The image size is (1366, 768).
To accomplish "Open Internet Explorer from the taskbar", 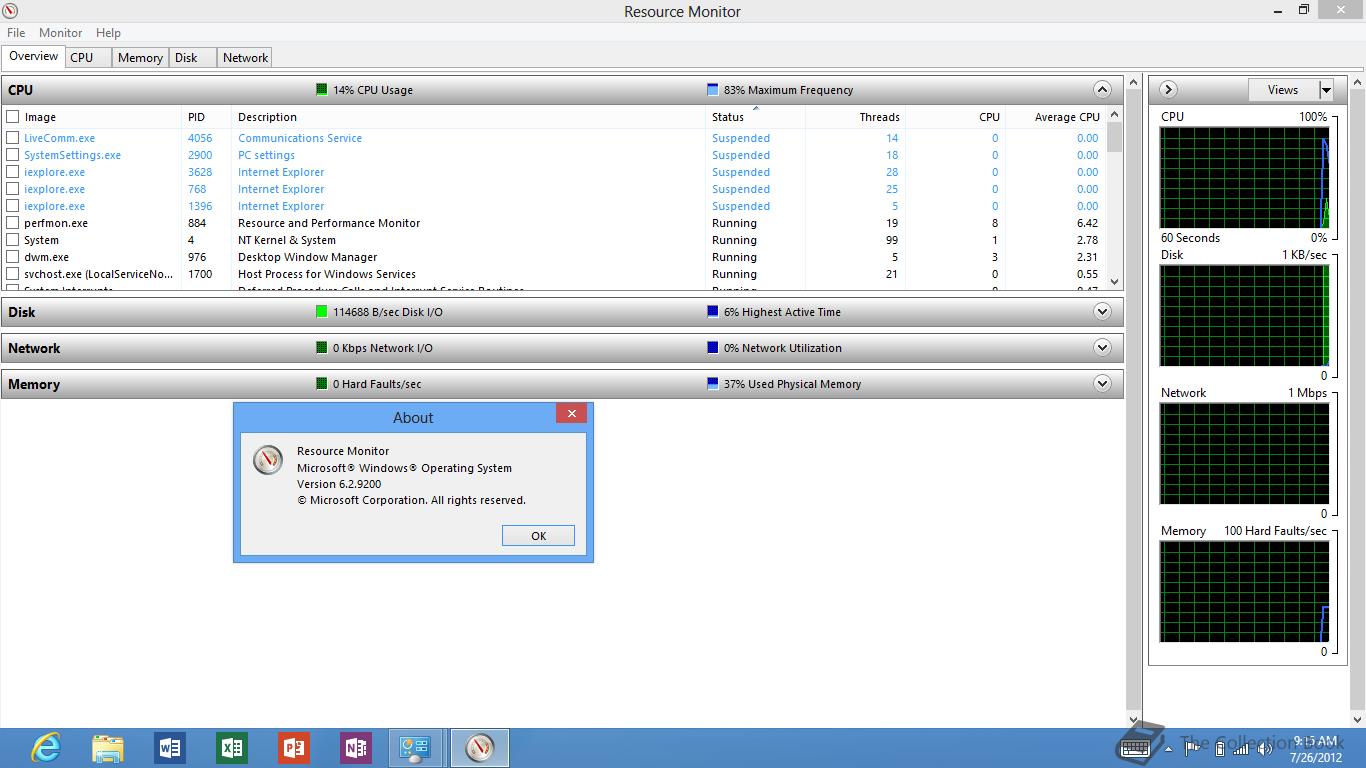I will tap(45, 748).
